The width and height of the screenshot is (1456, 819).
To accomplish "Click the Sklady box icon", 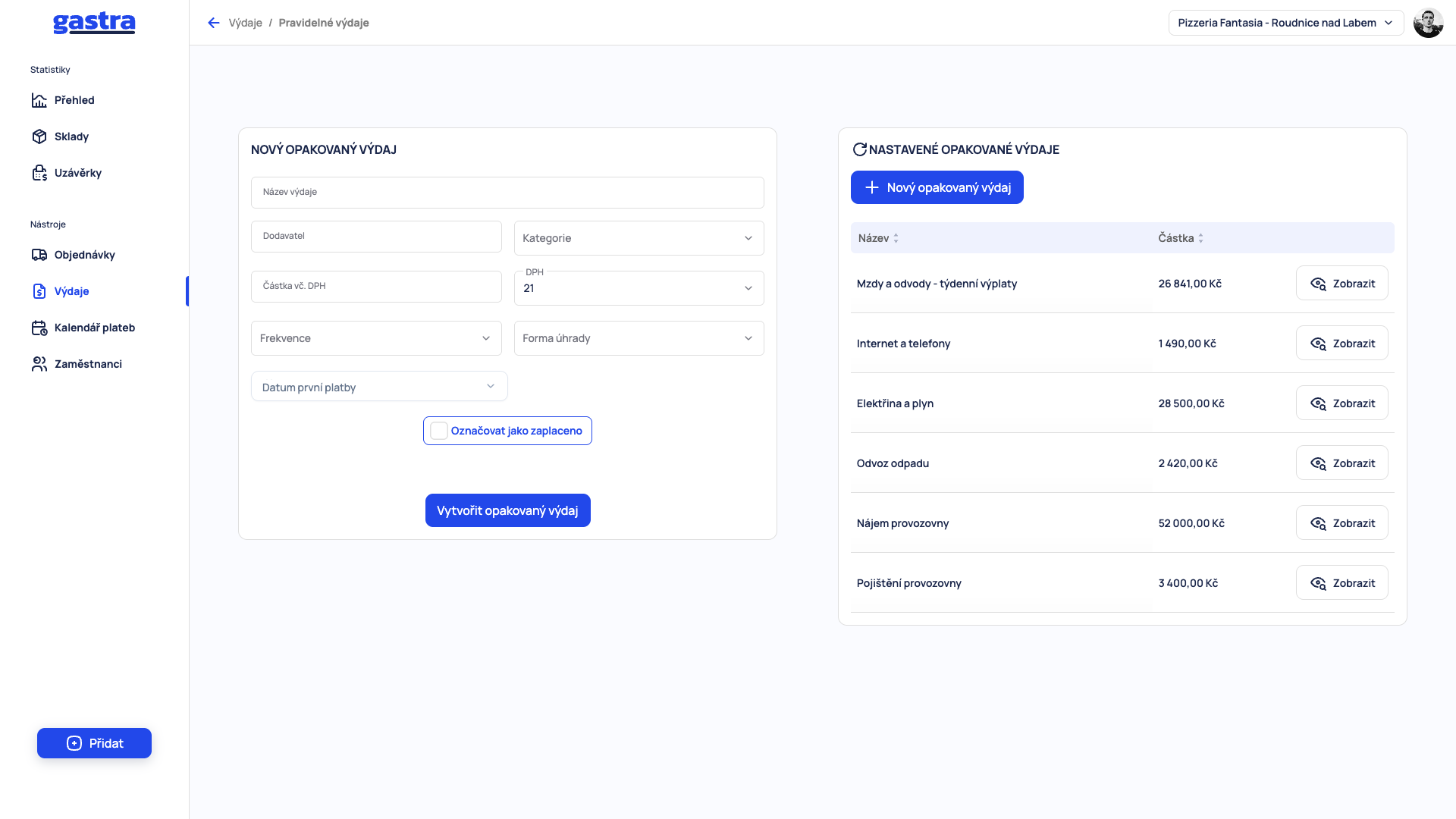I will (39, 136).
